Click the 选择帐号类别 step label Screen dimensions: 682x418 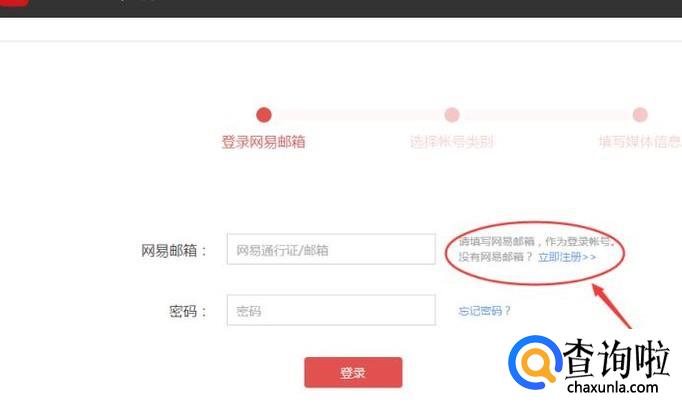(452, 142)
